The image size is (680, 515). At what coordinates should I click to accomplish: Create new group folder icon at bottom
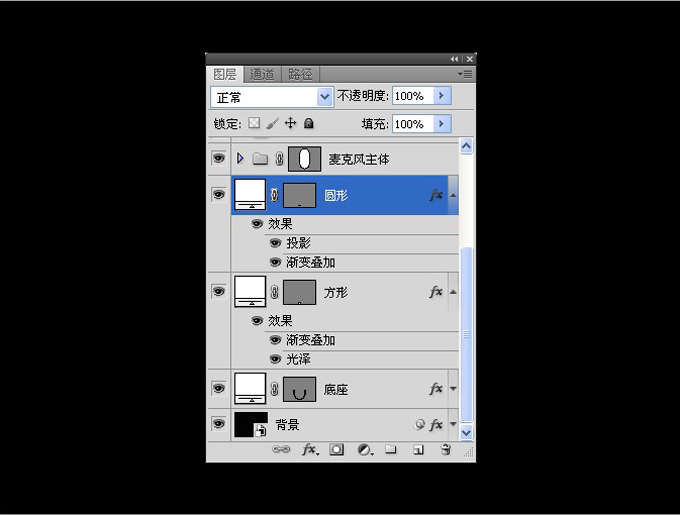(391, 449)
